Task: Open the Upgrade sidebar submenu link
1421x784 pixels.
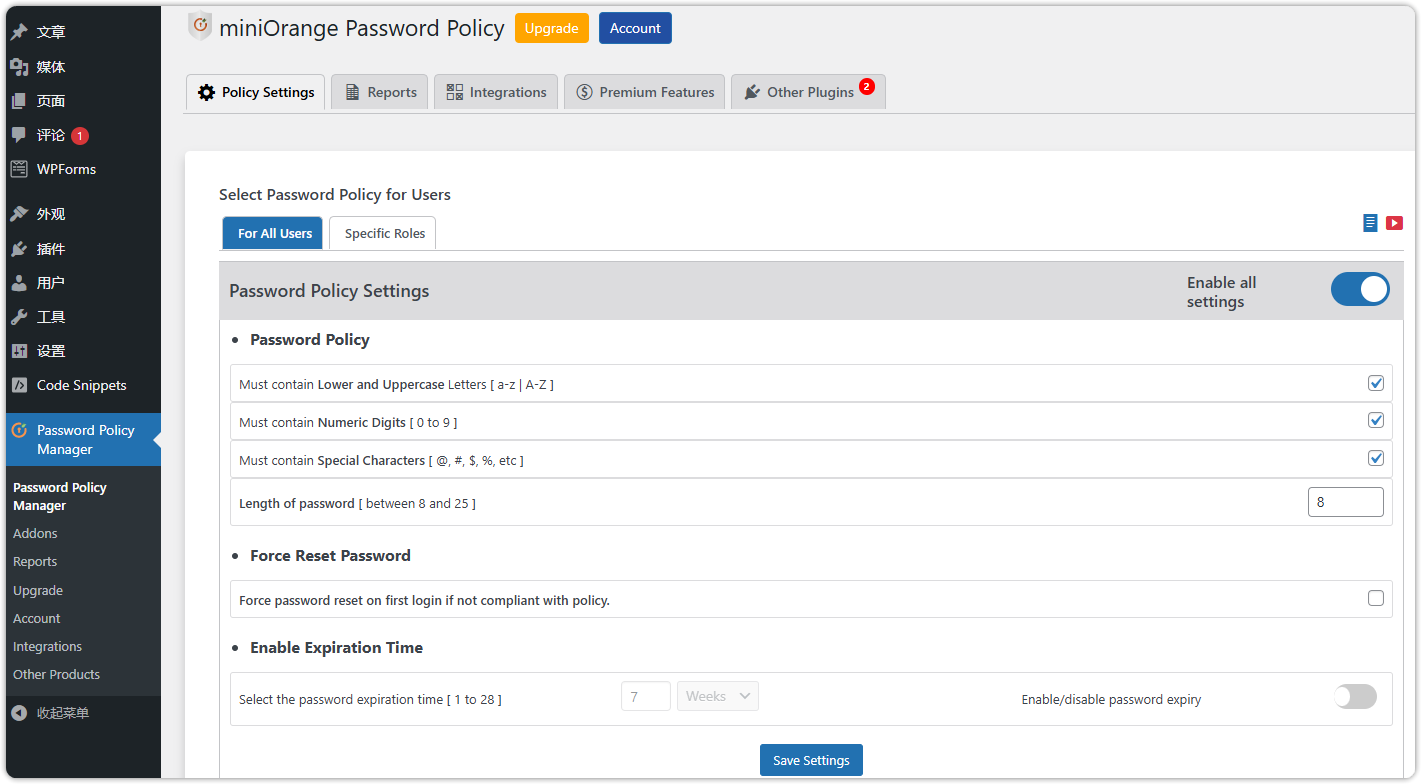Action: point(38,590)
